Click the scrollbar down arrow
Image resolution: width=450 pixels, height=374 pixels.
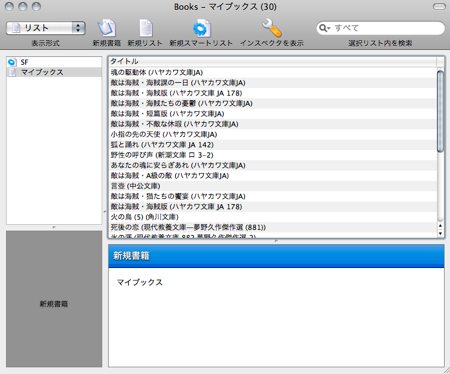(x=440, y=233)
